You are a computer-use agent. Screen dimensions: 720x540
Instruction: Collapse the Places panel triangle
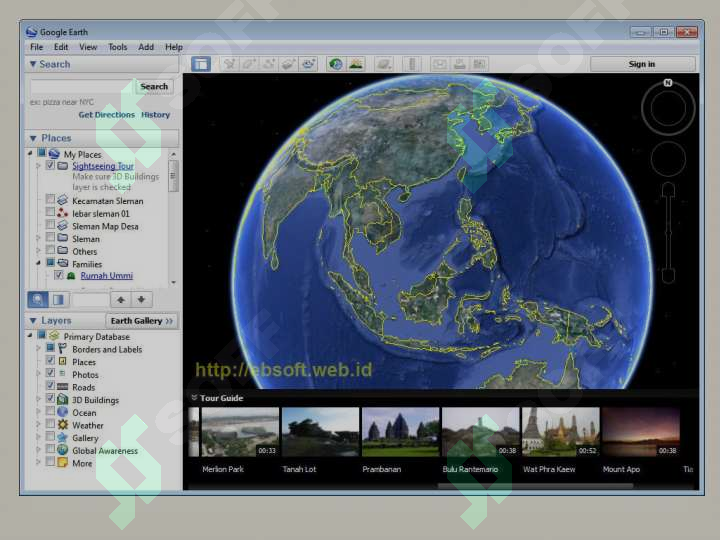pyautogui.click(x=33, y=138)
